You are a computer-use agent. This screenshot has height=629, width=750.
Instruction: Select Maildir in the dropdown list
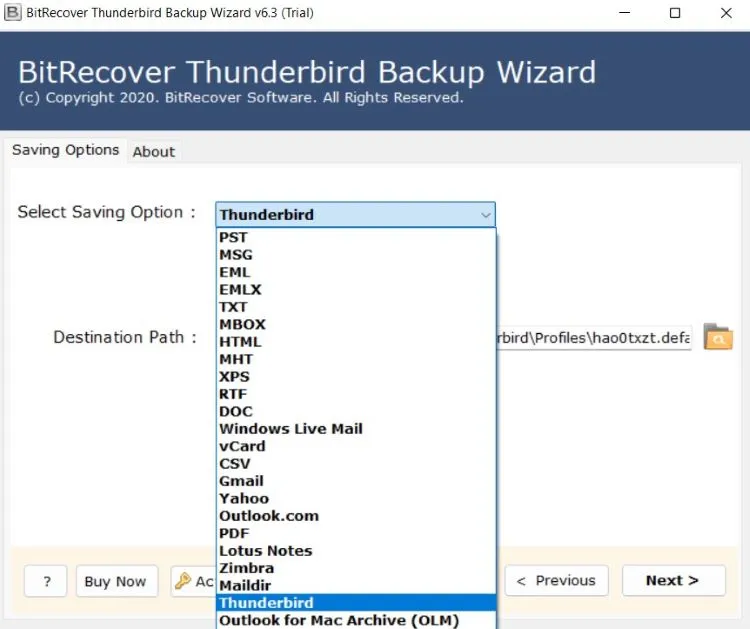(x=356, y=585)
